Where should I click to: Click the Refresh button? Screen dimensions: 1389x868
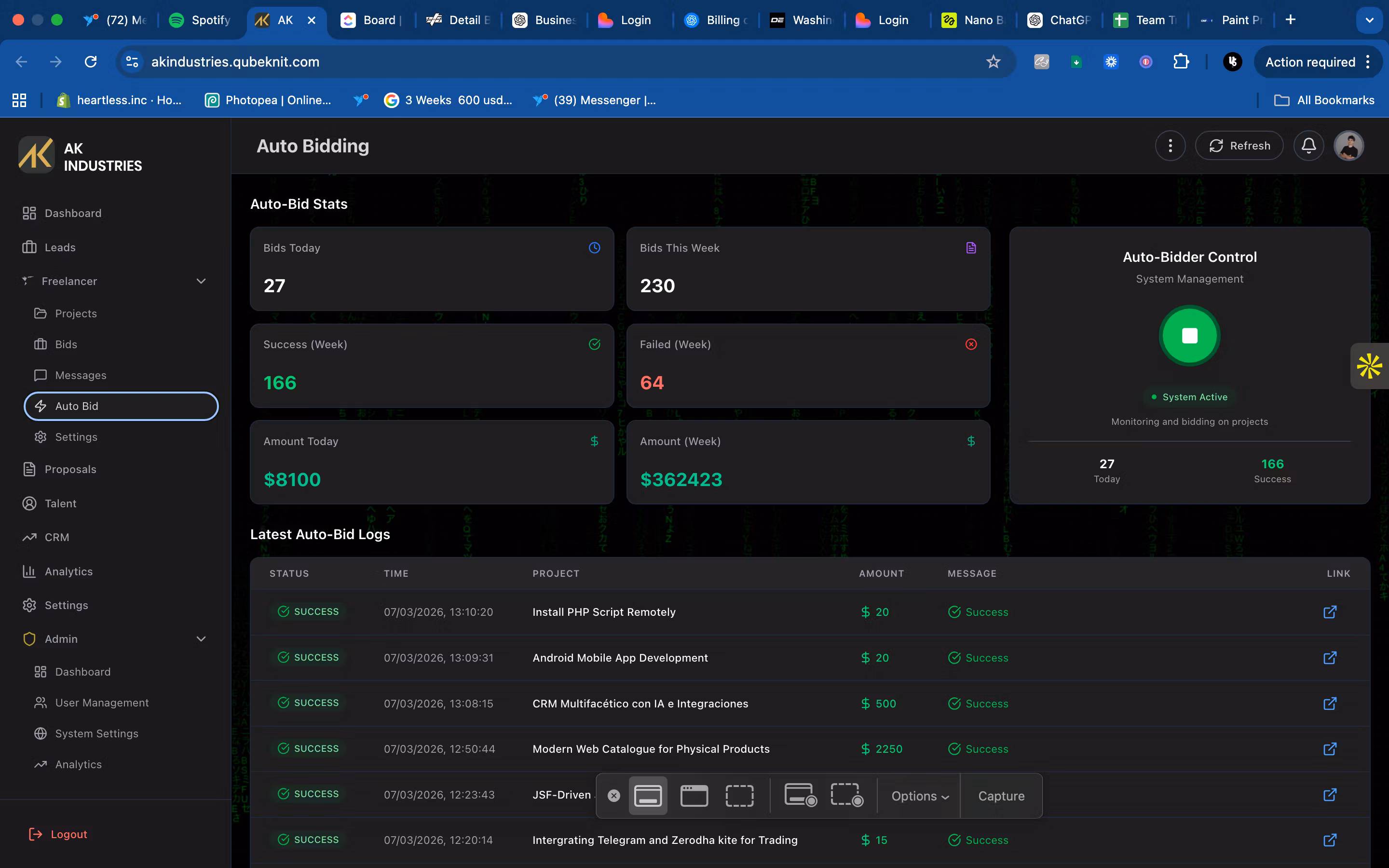click(x=1239, y=146)
